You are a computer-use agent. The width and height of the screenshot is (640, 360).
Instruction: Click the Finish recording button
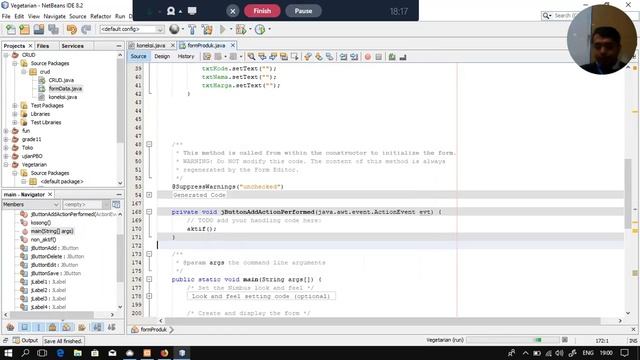coord(262,11)
